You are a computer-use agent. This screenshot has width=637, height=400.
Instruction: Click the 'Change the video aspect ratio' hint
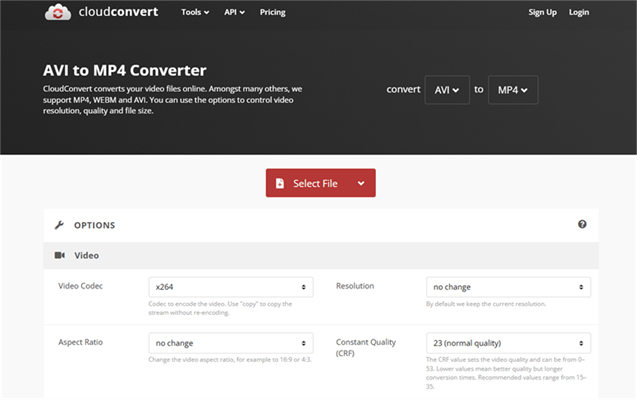point(230,360)
